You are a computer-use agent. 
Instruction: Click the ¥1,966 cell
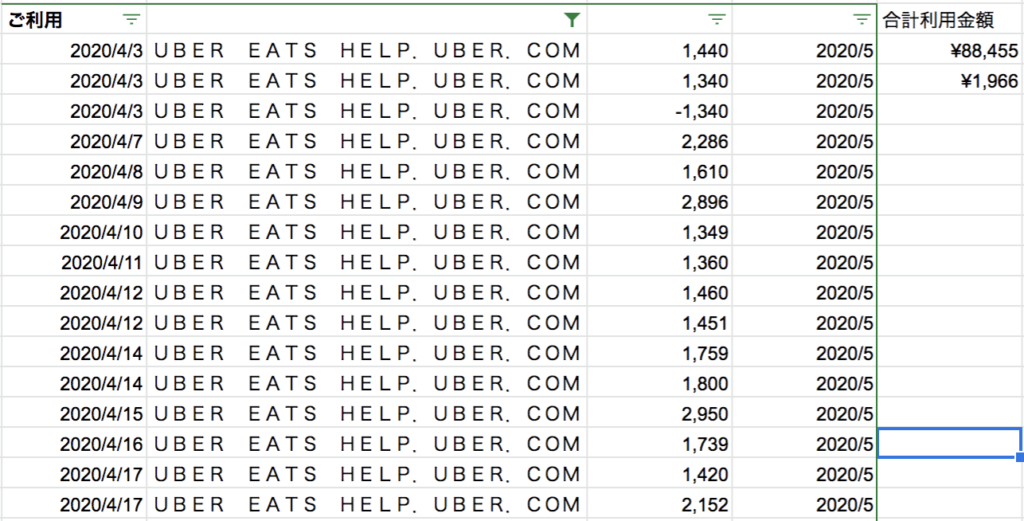[990, 81]
